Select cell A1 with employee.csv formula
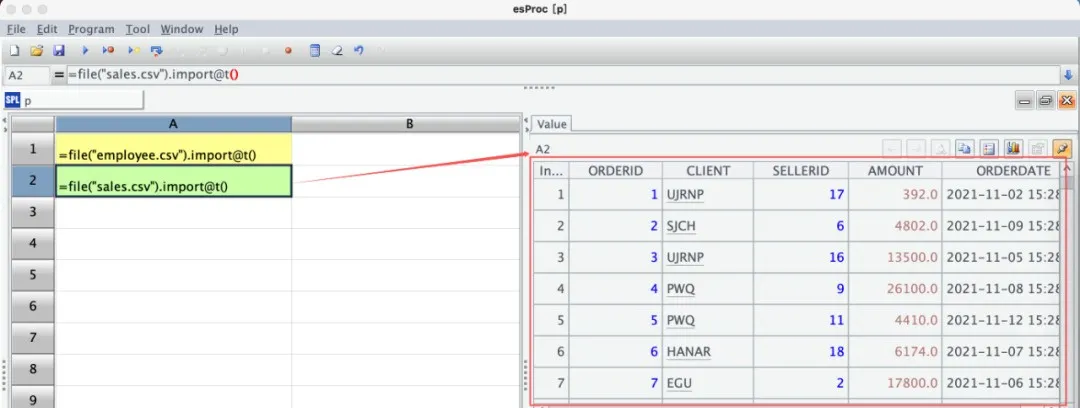1080x408 pixels. (173, 149)
